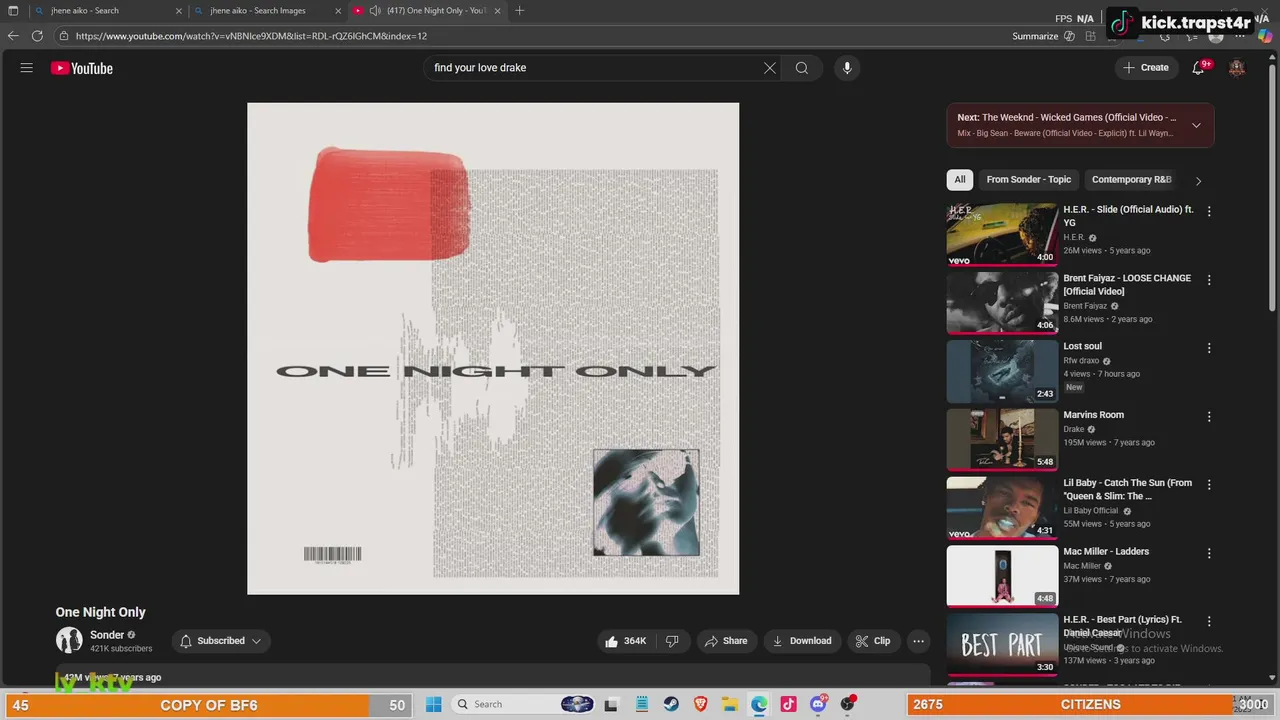
Task: Open the Subscribed notification options dropdown
Action: click(221, 641)
